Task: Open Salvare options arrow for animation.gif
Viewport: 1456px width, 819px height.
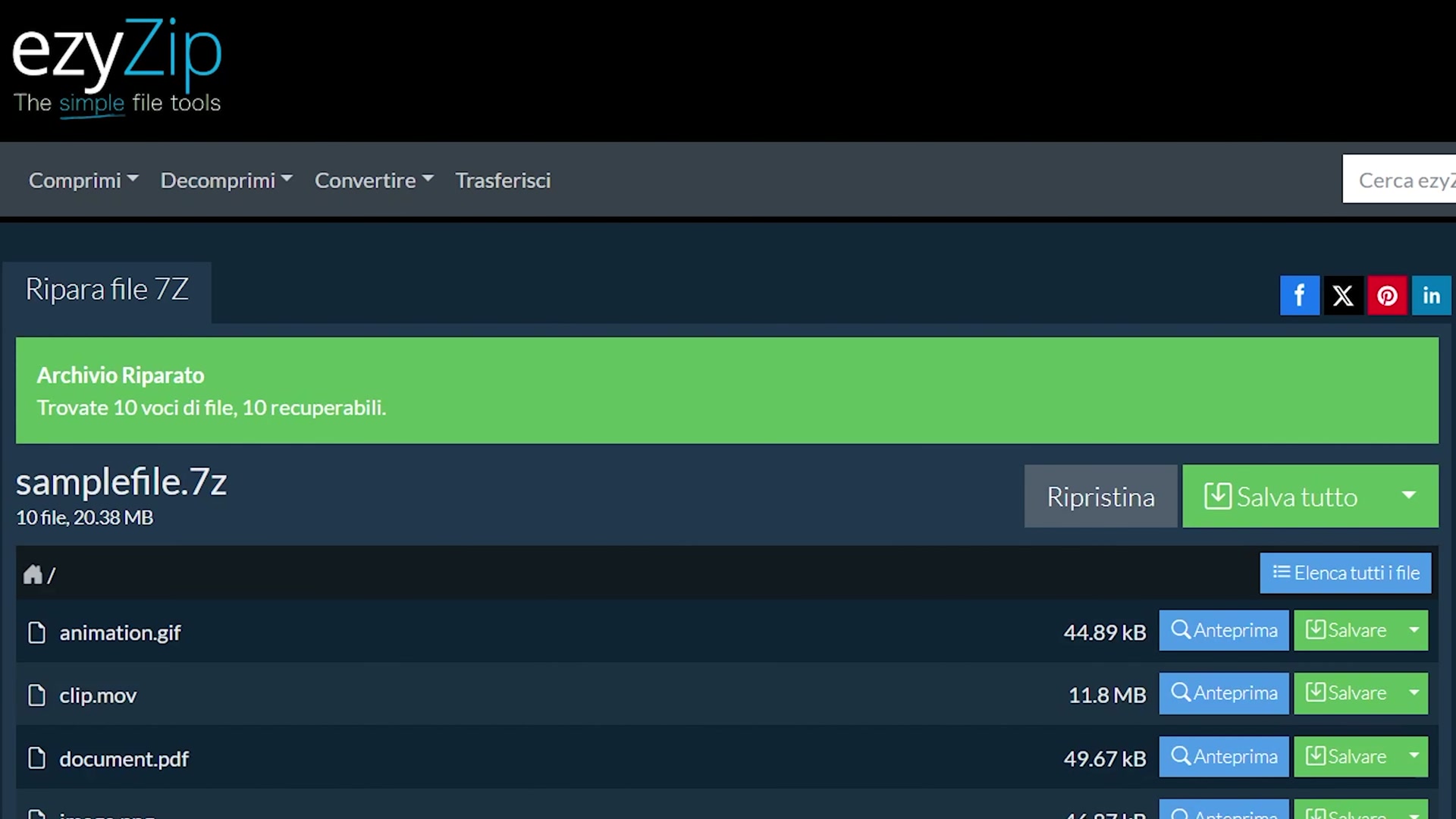Action: pos(1414,630)
